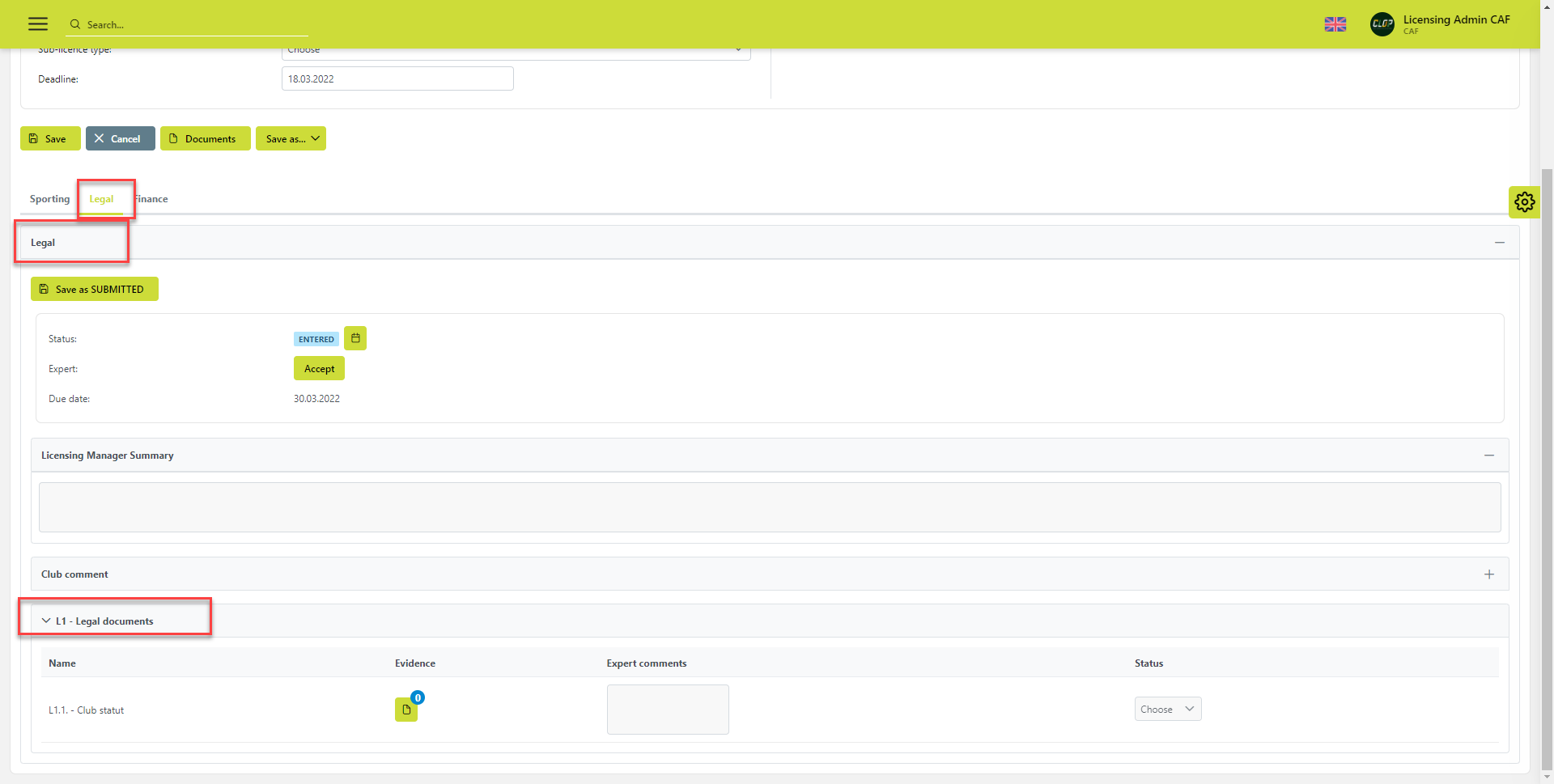Click the calendar icon beside ENTERED status

[x=355, y=338]
